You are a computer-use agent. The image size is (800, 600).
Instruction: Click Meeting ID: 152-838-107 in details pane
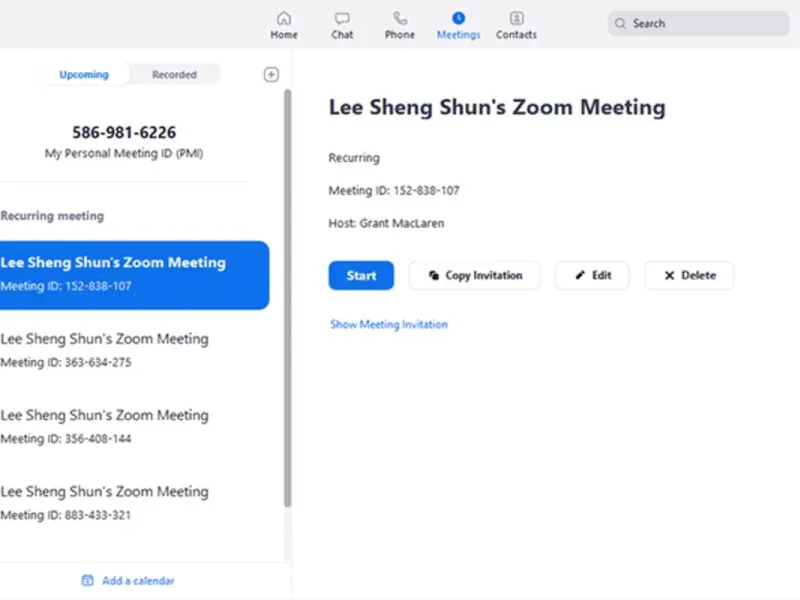[394, 190]
